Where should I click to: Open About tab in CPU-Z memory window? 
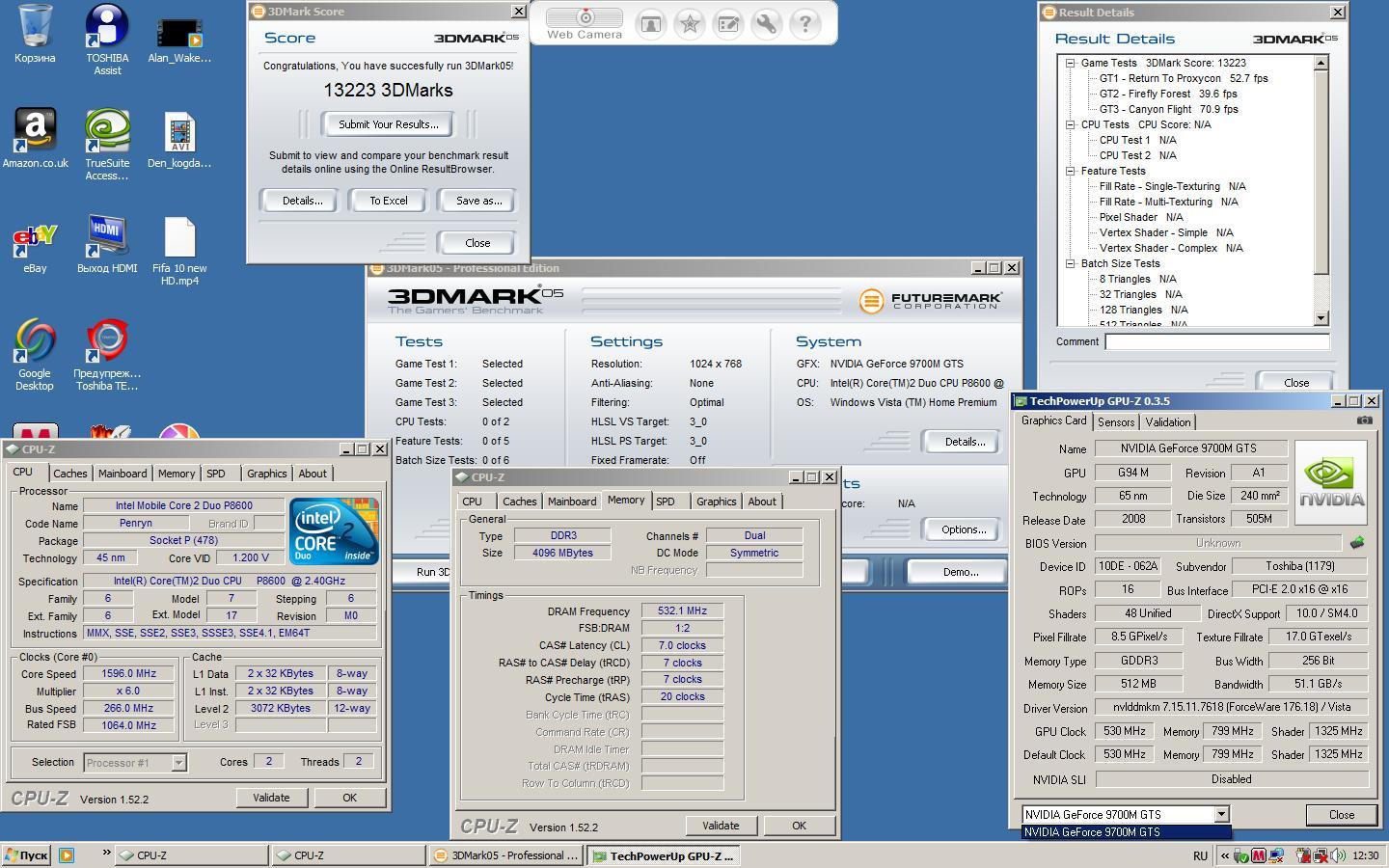click(762, 502)
